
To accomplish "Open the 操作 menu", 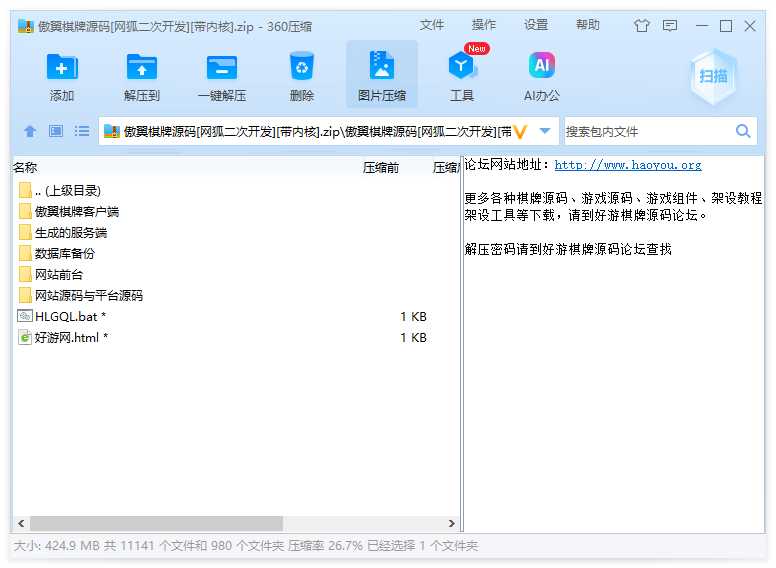I will click(484, 25).
